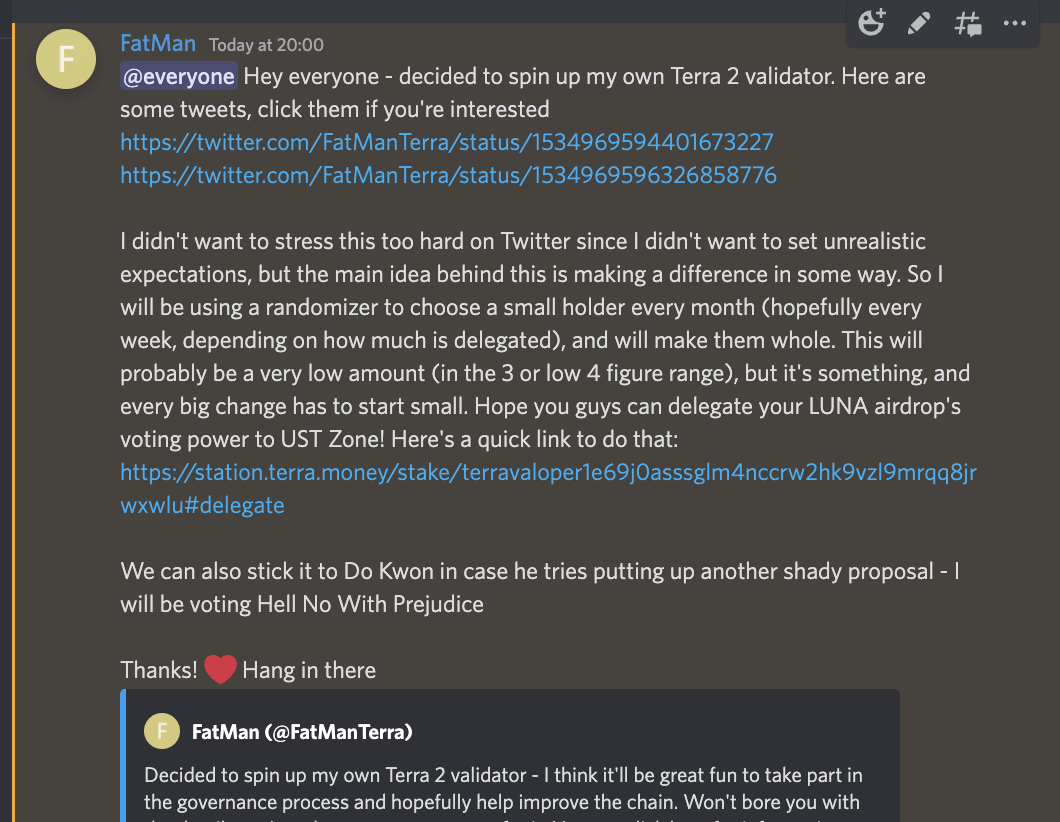Open the Terra Station delegate link

click(550, 472)
